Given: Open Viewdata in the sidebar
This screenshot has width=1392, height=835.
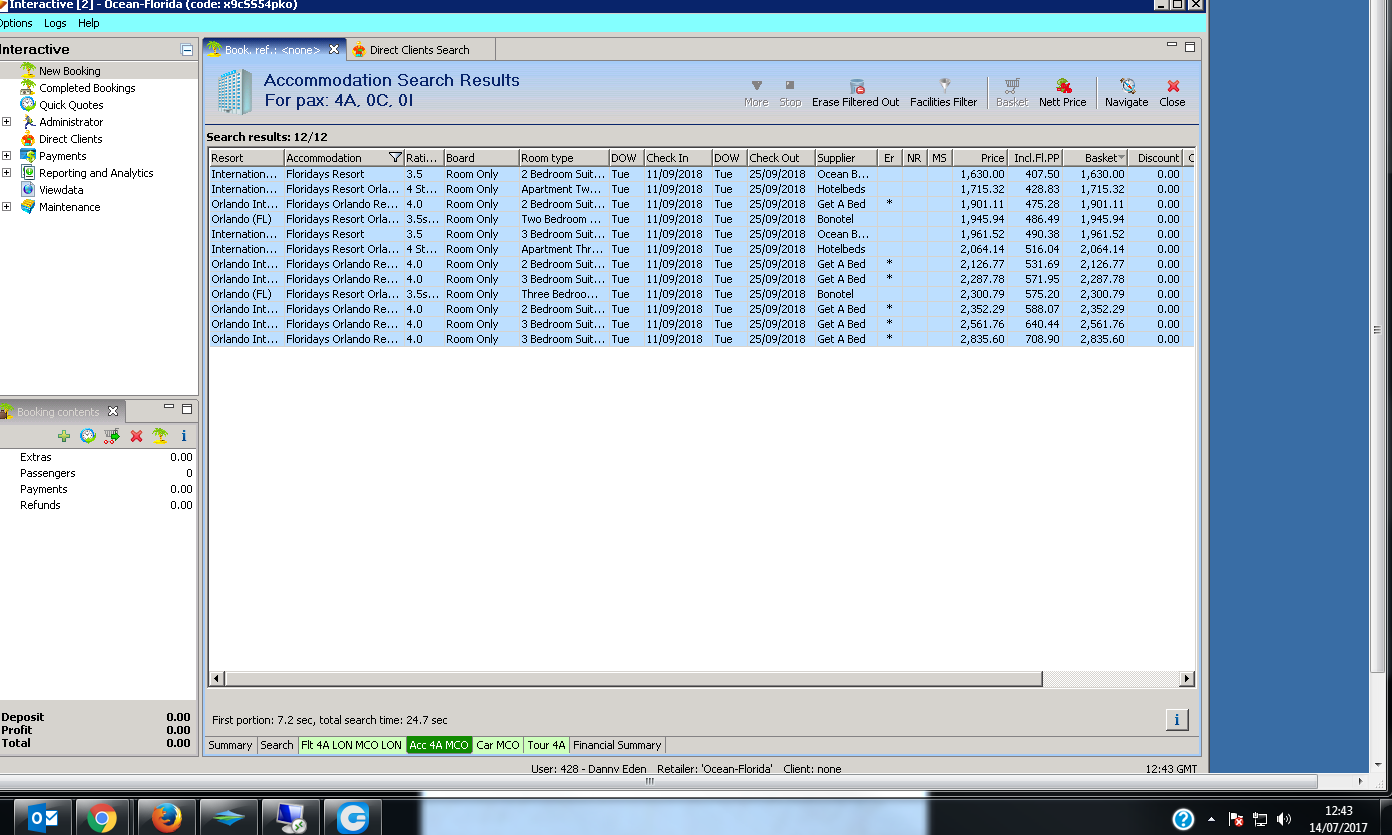Looking at the screenshot, I should tap(61, 190).
